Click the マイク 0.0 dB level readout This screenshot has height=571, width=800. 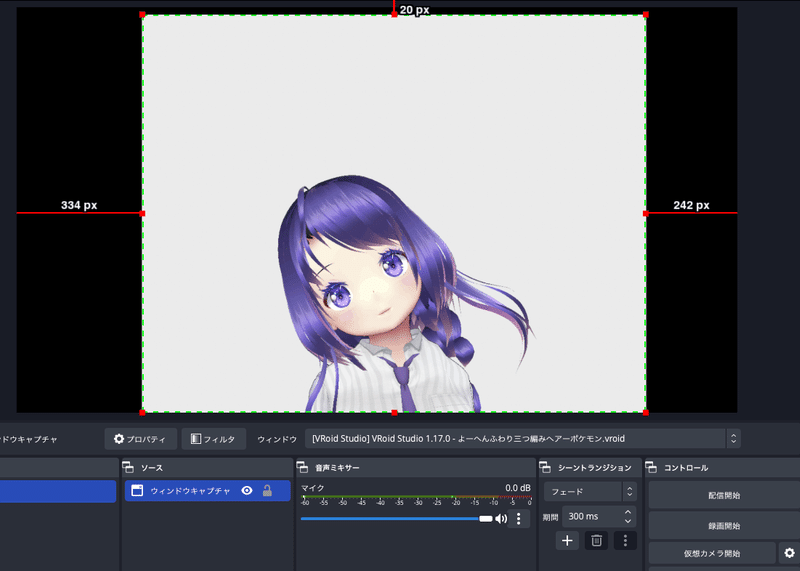point(518,488)
